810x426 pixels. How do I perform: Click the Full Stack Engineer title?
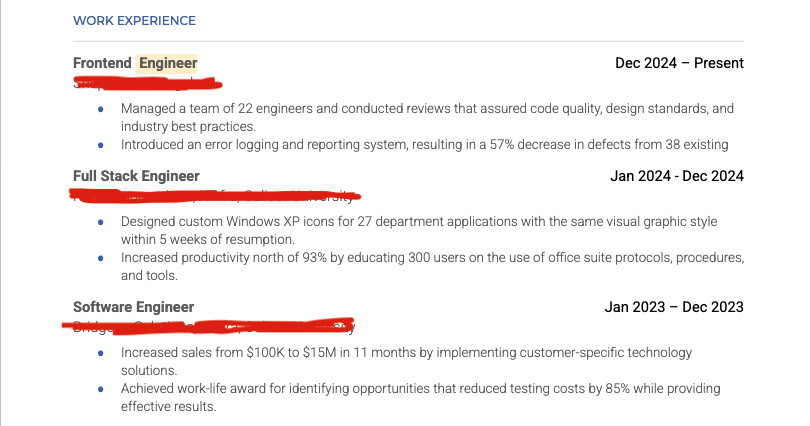coord(136,176)
